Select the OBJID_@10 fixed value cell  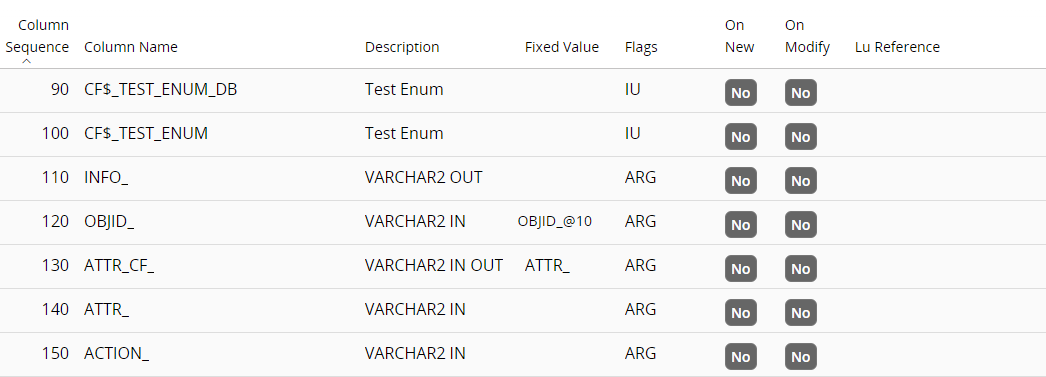click(554, 222)
